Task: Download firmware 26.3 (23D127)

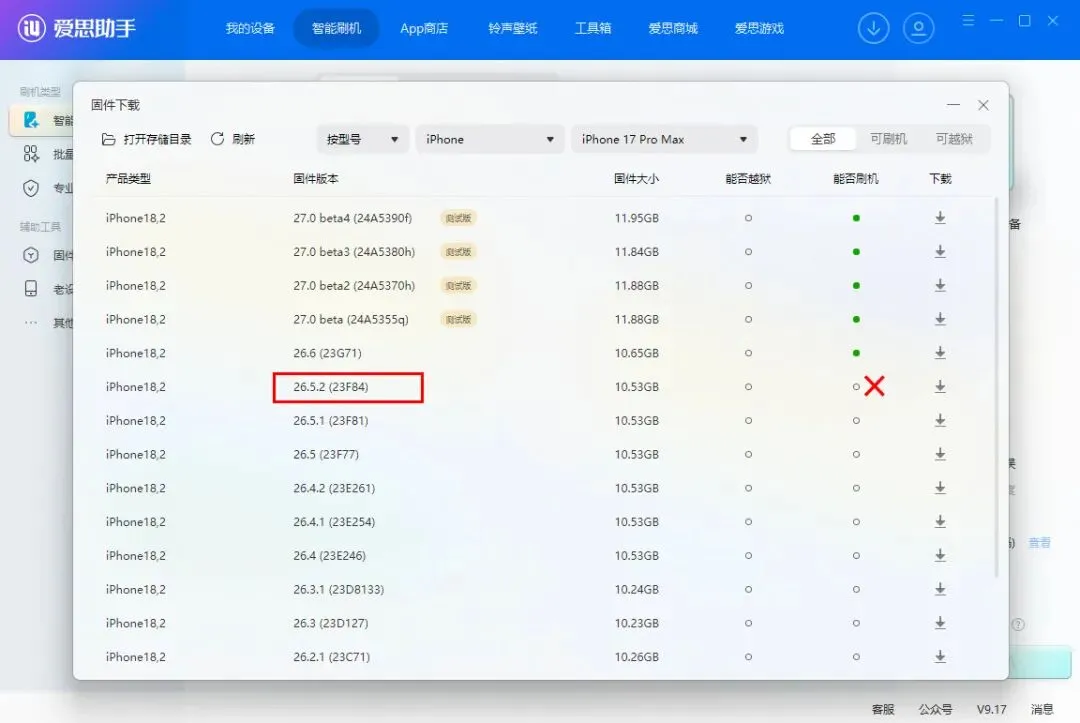Action: point(940,622)
